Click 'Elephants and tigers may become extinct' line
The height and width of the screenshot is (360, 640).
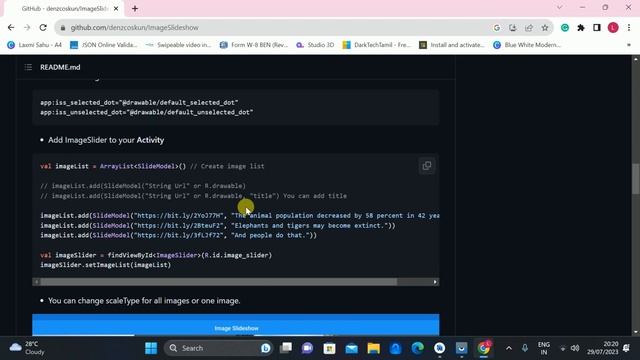(x=218, y=225)
